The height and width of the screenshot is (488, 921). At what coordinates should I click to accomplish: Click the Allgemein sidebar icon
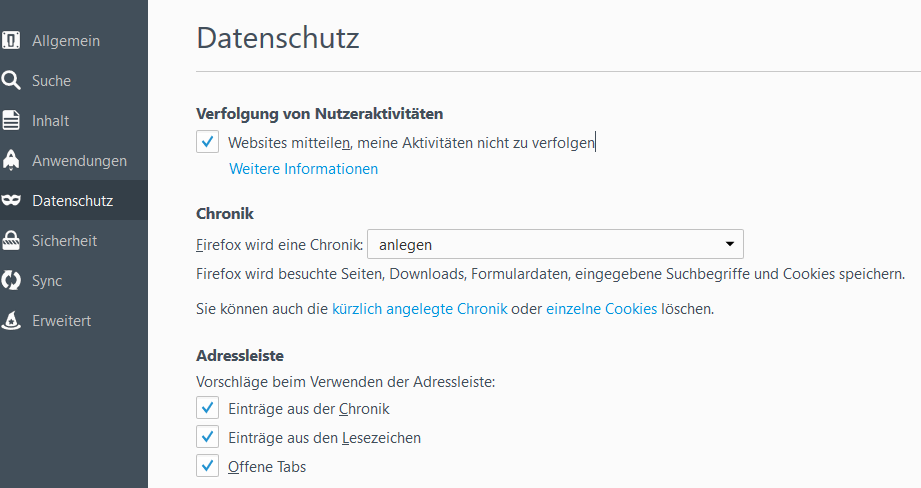coord(11,41)
